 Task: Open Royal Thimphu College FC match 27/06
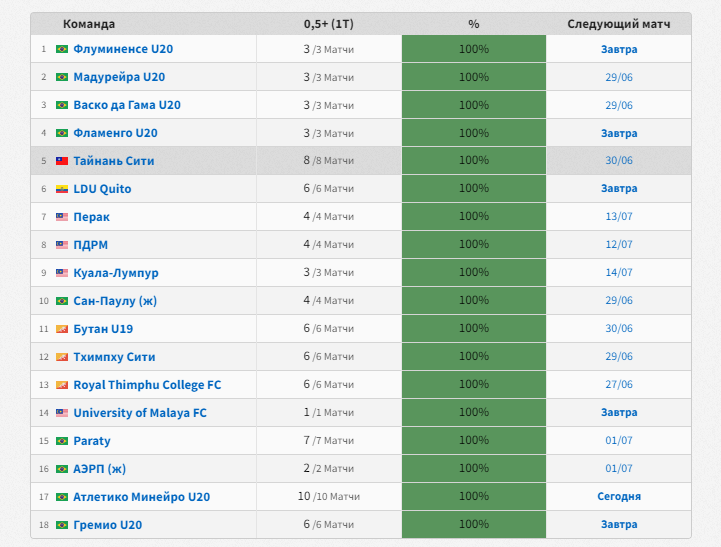click(619, 385)
